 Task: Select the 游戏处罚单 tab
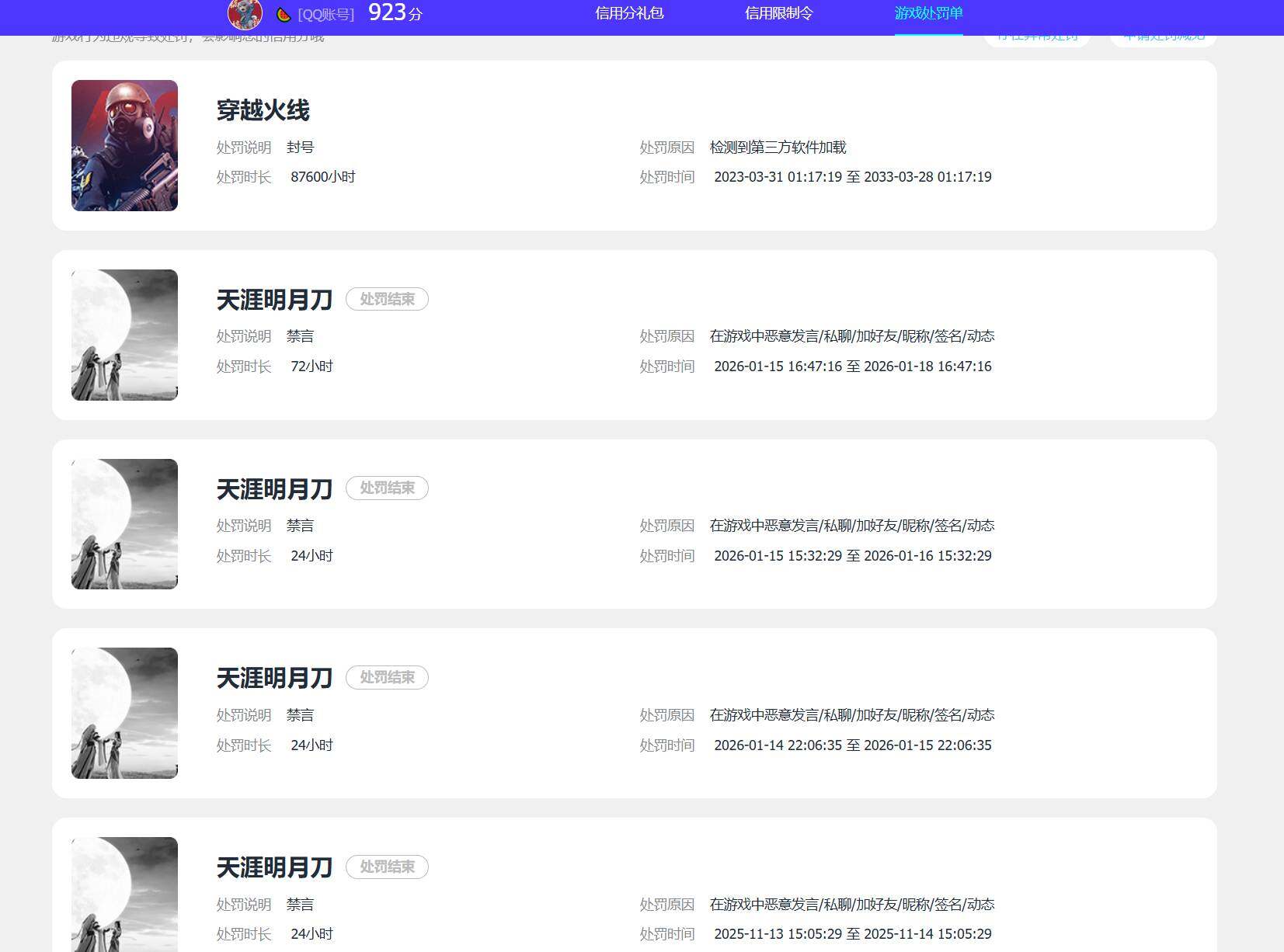pyautogui.click(x=928, y=13)
